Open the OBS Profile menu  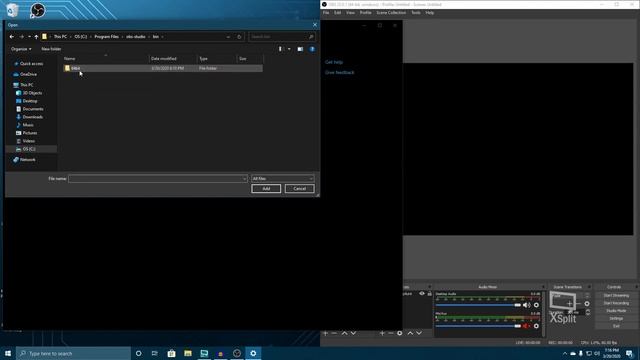tap(365, 13)
